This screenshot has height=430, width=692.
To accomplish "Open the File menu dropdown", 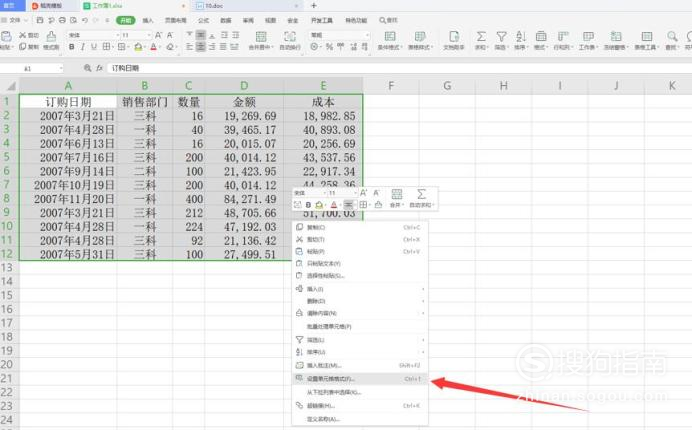I will click(15, 20).
